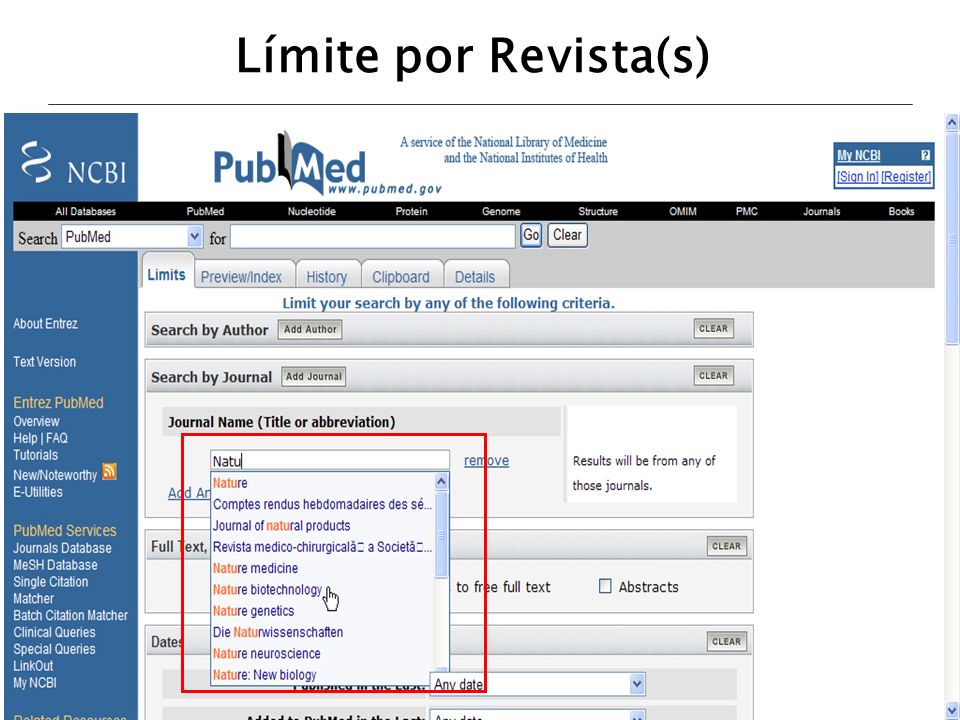Clear the Full Text section
The image size is (960, 720).
tap(727, 546)
